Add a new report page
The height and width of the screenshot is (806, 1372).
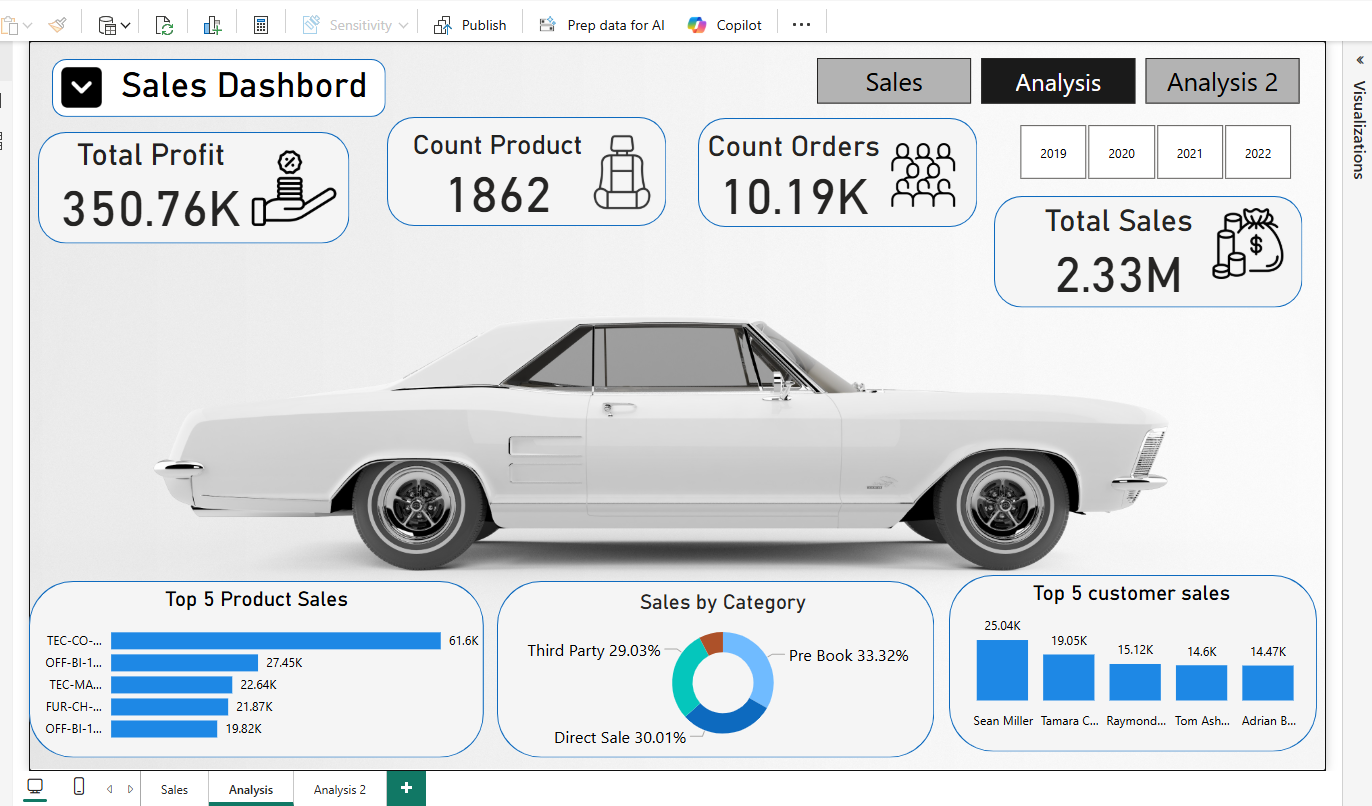point(406,788)
